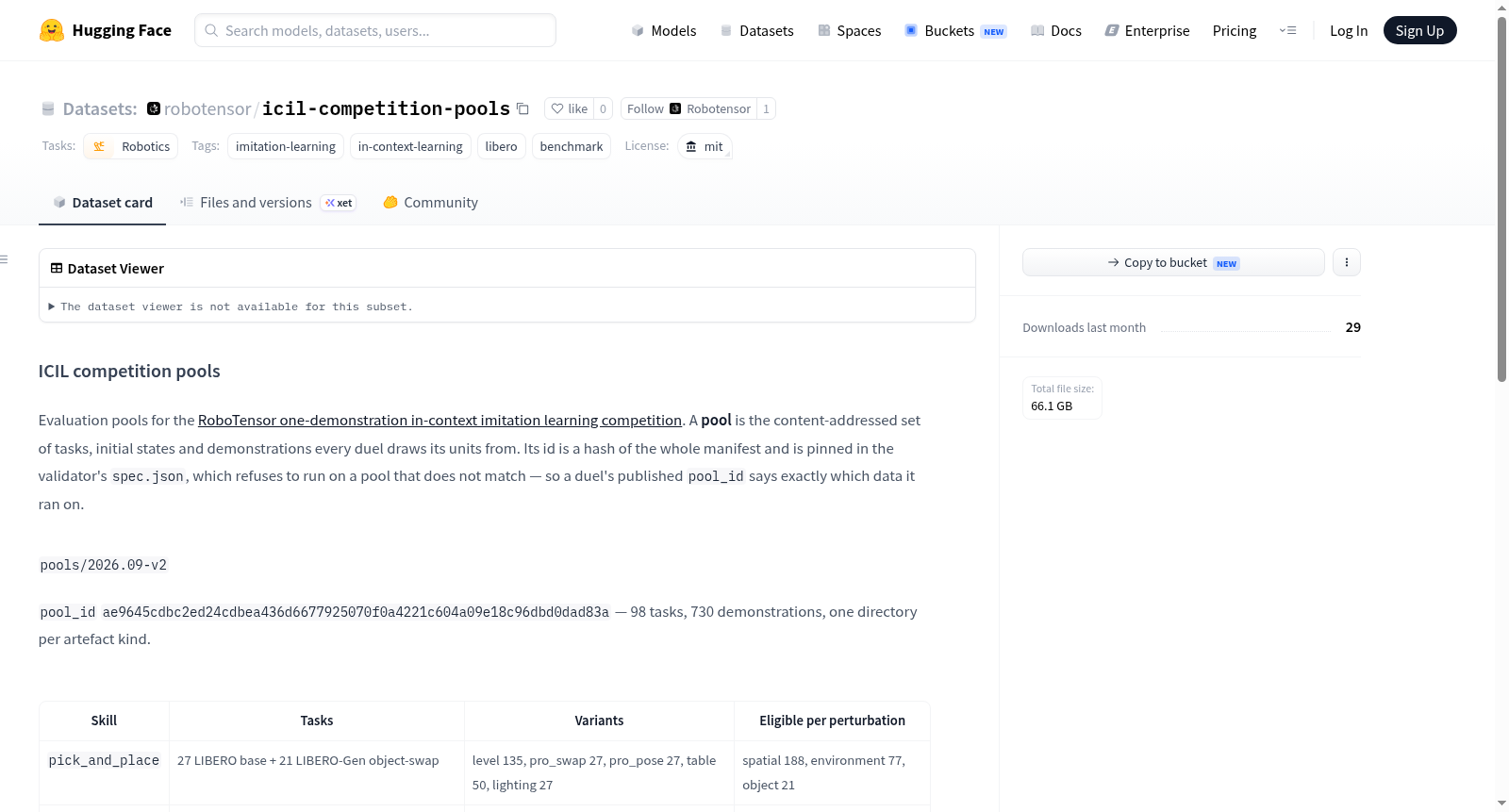This screenshot has width=1509, height=812.
Task: Switch to Files and versions tab
Action: 268,203
